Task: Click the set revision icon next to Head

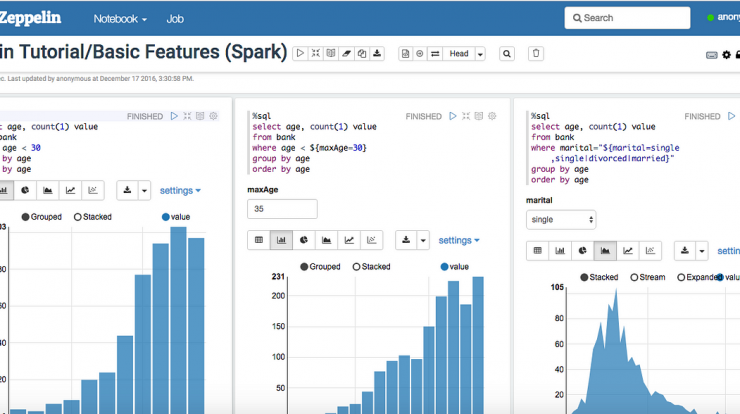Action: [420, 53]
